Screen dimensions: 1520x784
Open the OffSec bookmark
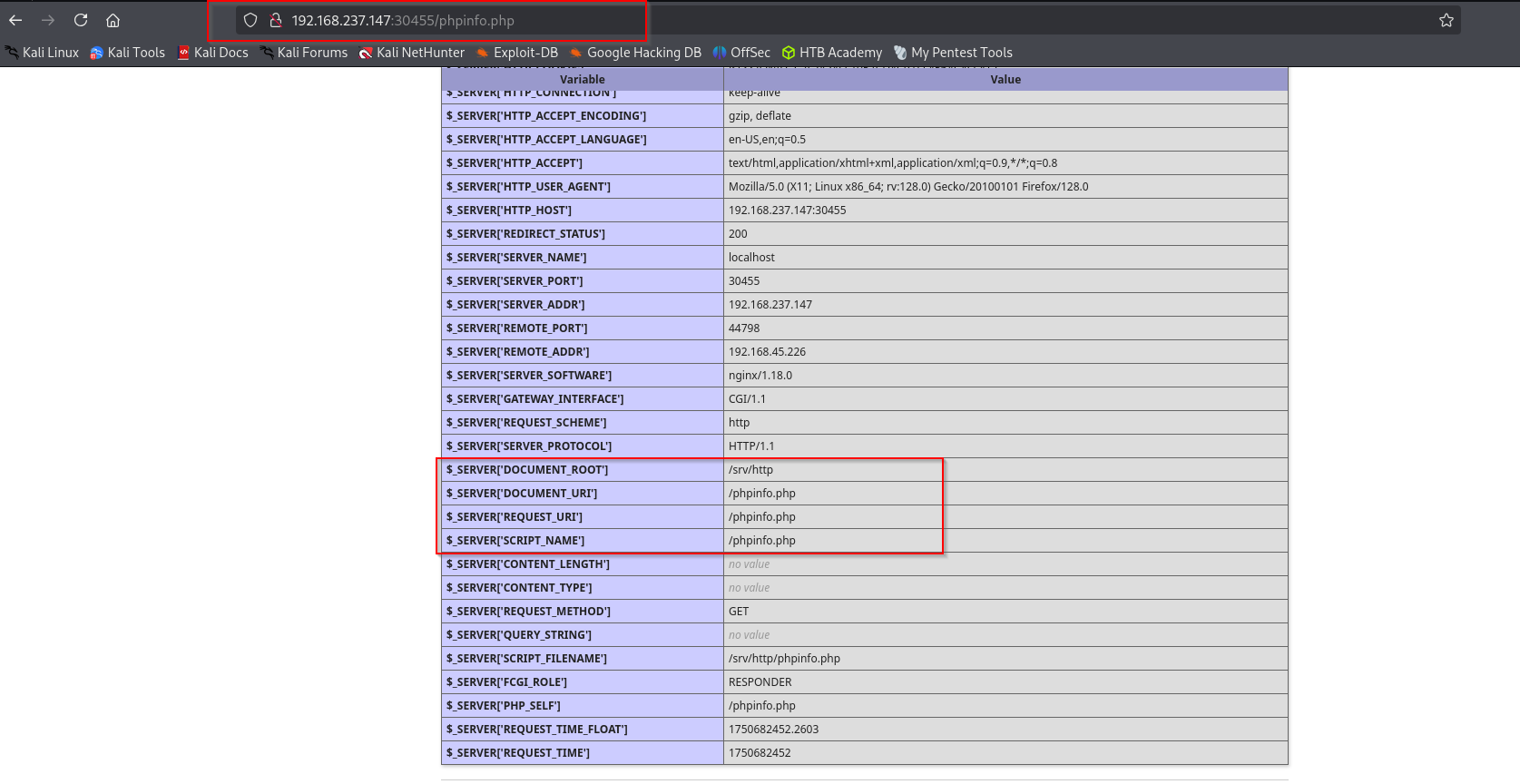point(741,53)
